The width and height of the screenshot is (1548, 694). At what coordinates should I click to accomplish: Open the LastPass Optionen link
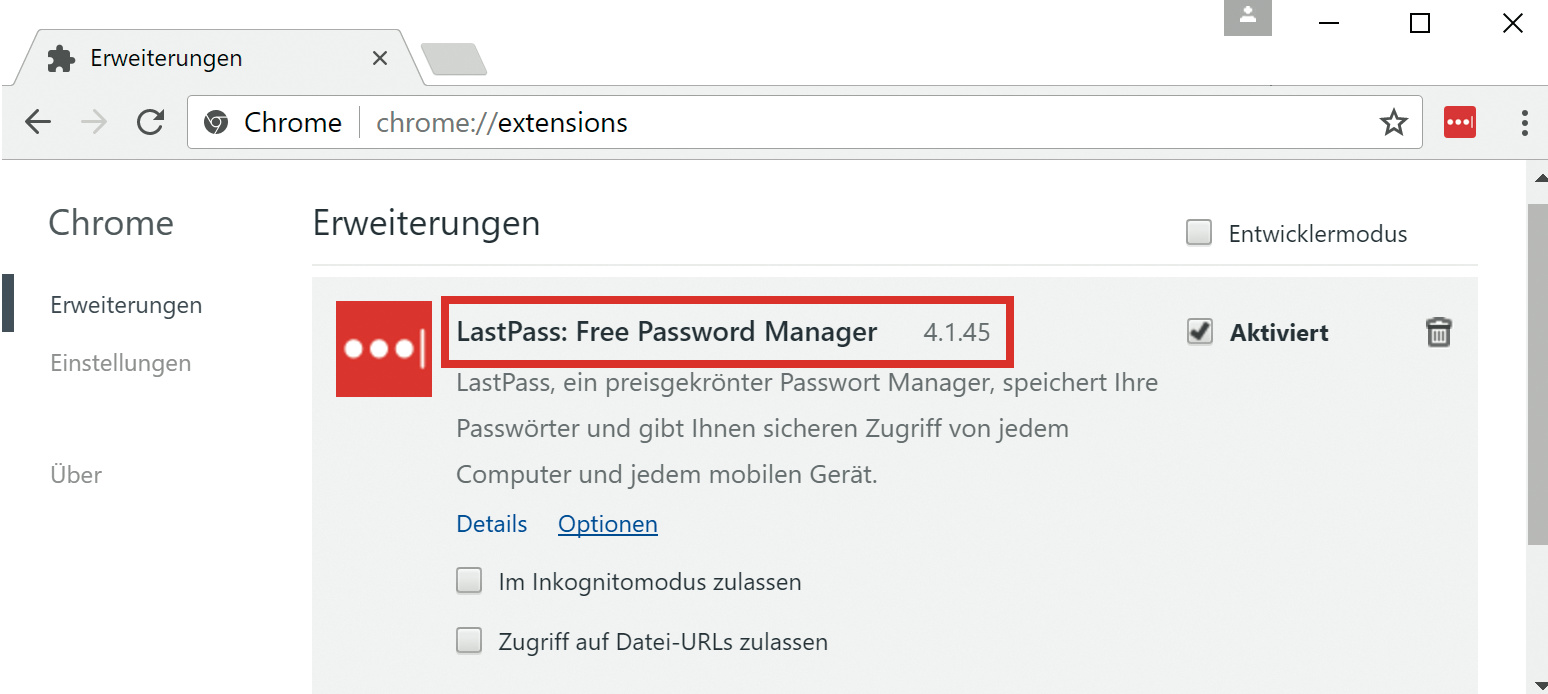pos(608,524)
